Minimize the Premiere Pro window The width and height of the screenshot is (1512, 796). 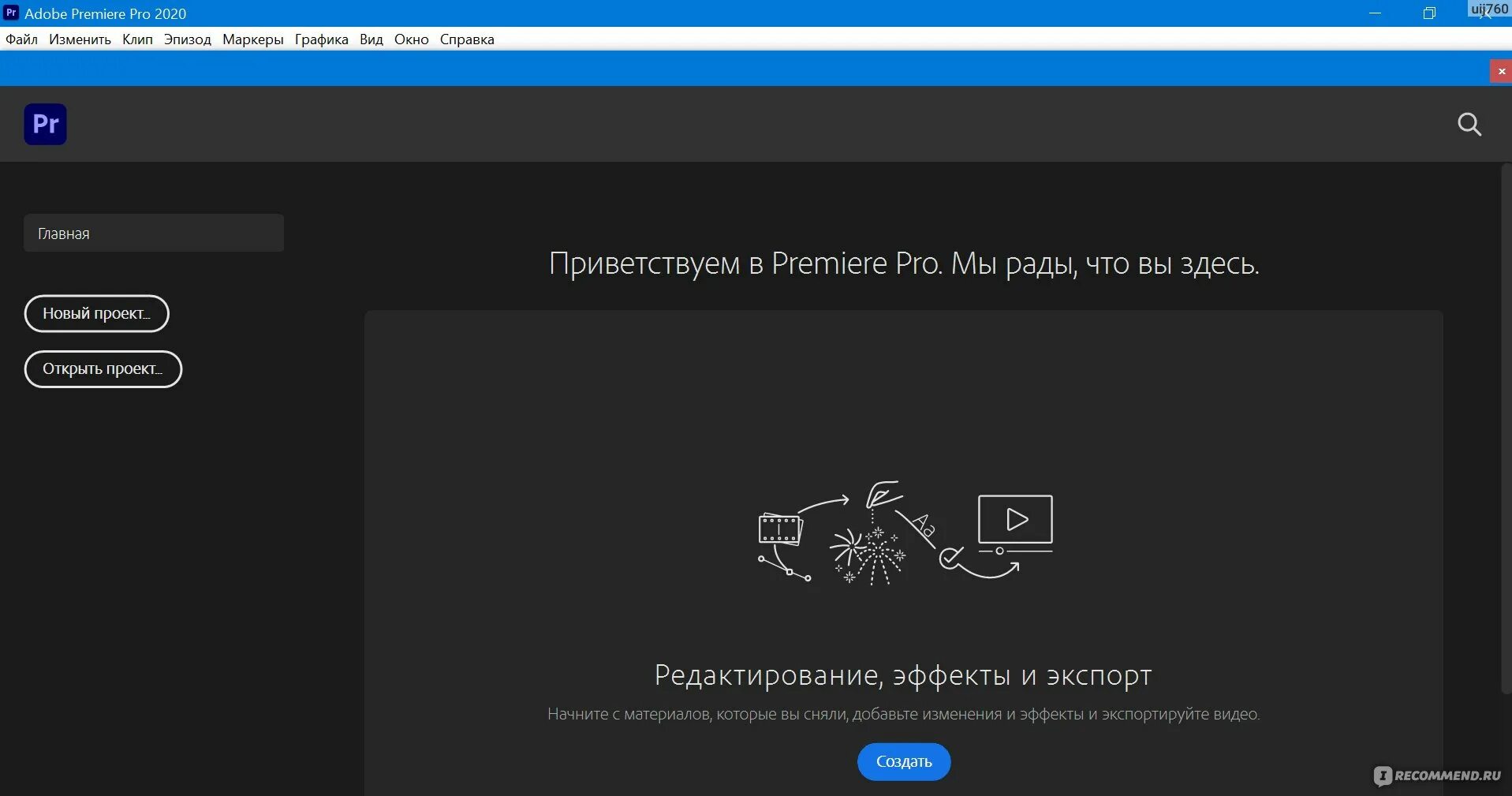(x=1375, y=13)
